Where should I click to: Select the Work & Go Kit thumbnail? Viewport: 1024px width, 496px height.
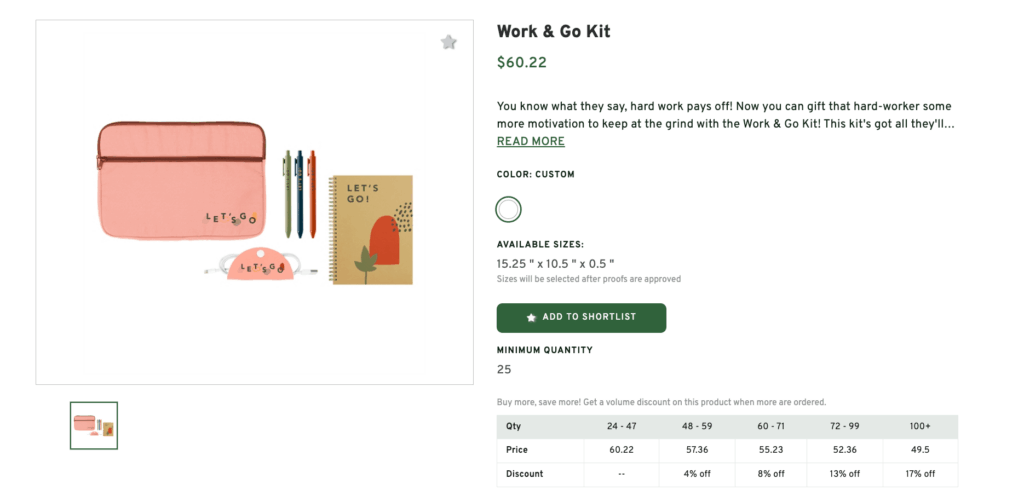[94, 425]
